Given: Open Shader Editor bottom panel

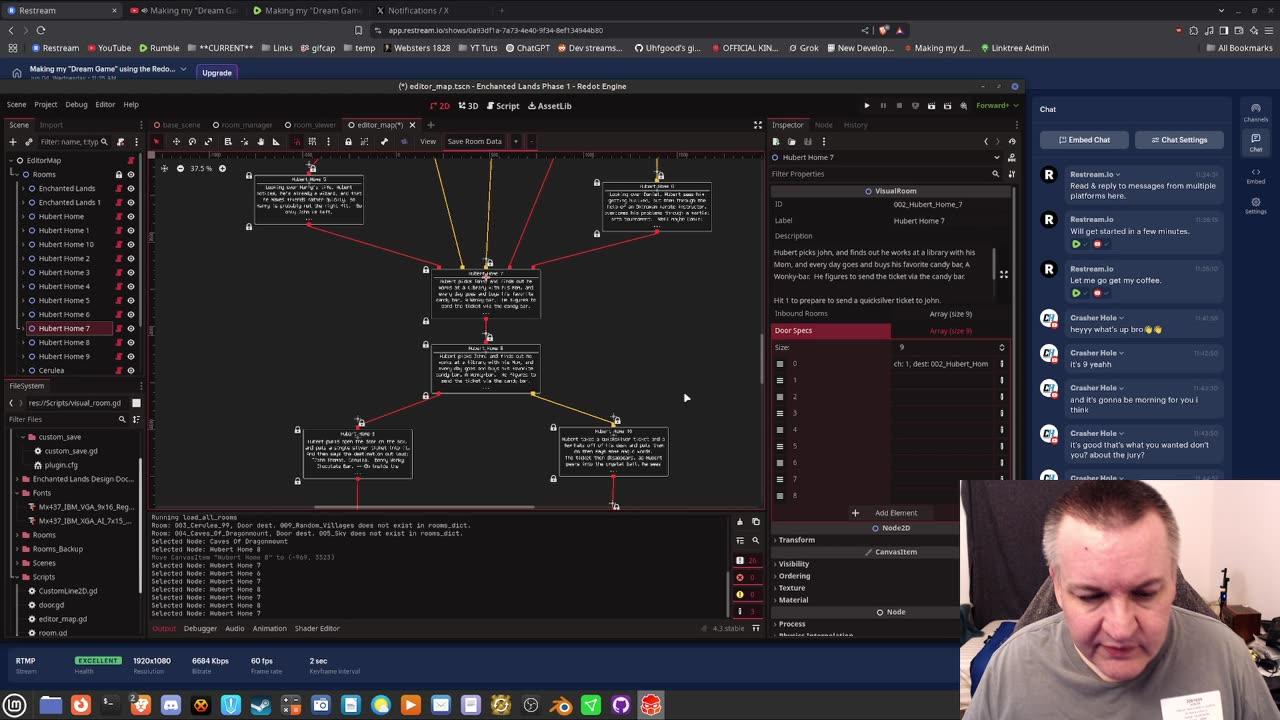Looking at the screenshot, I should (317, 628).
